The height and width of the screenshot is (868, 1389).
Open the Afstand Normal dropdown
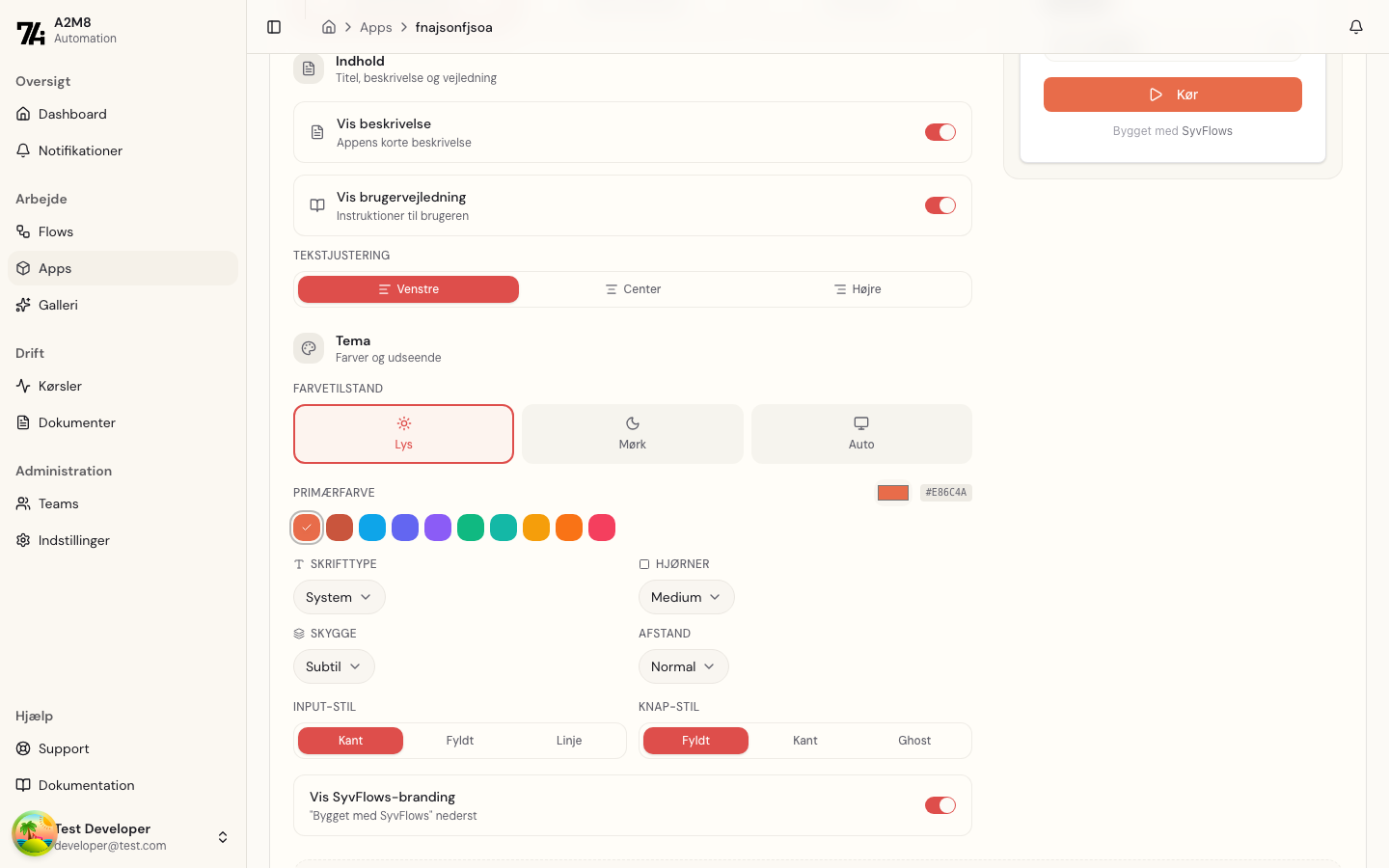click(683, 666)
